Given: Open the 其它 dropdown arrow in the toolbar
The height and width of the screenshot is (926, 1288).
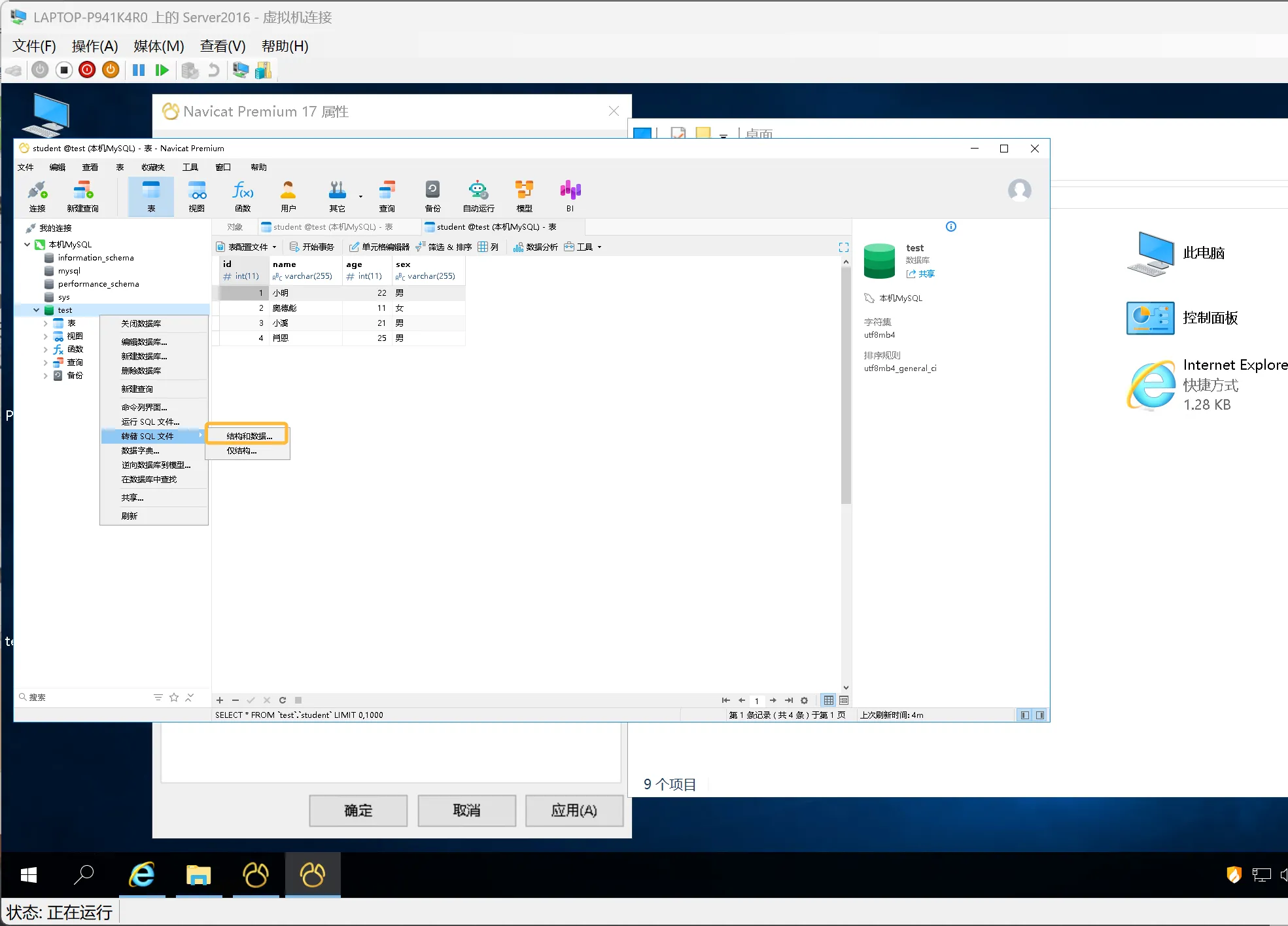Looking at the screenshot, I should click(360, 196).
